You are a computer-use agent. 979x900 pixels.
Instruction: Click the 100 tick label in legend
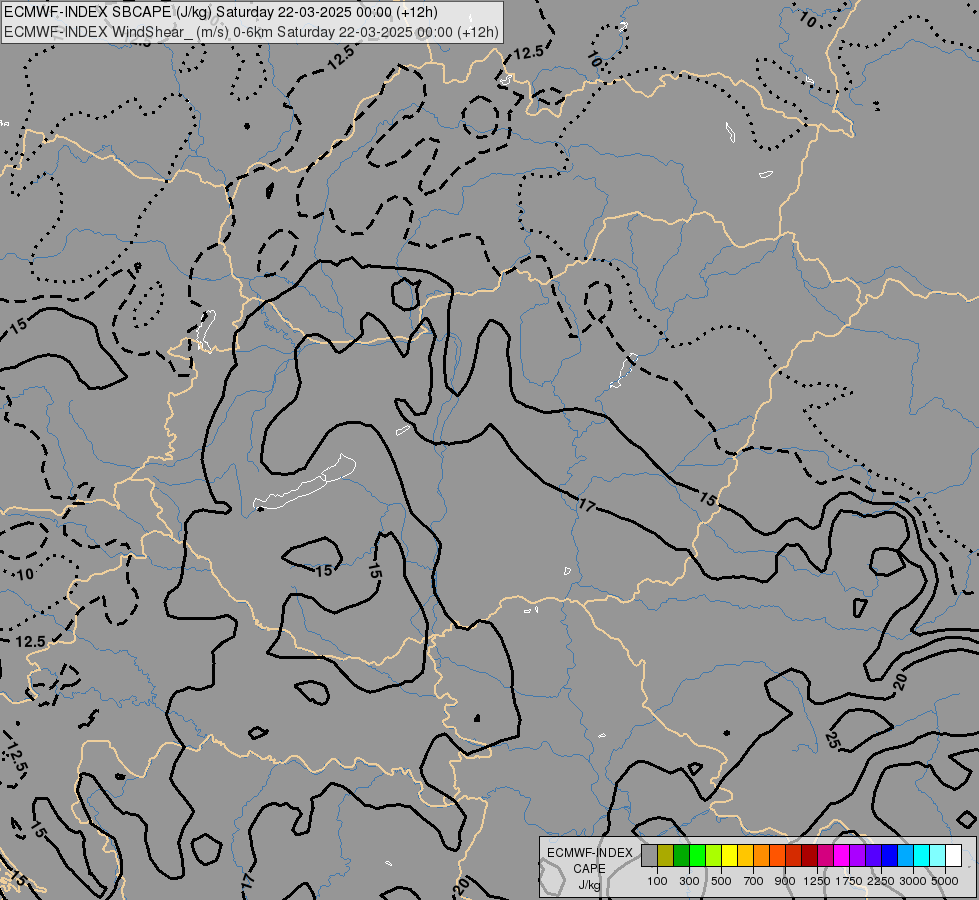(657, 881)
